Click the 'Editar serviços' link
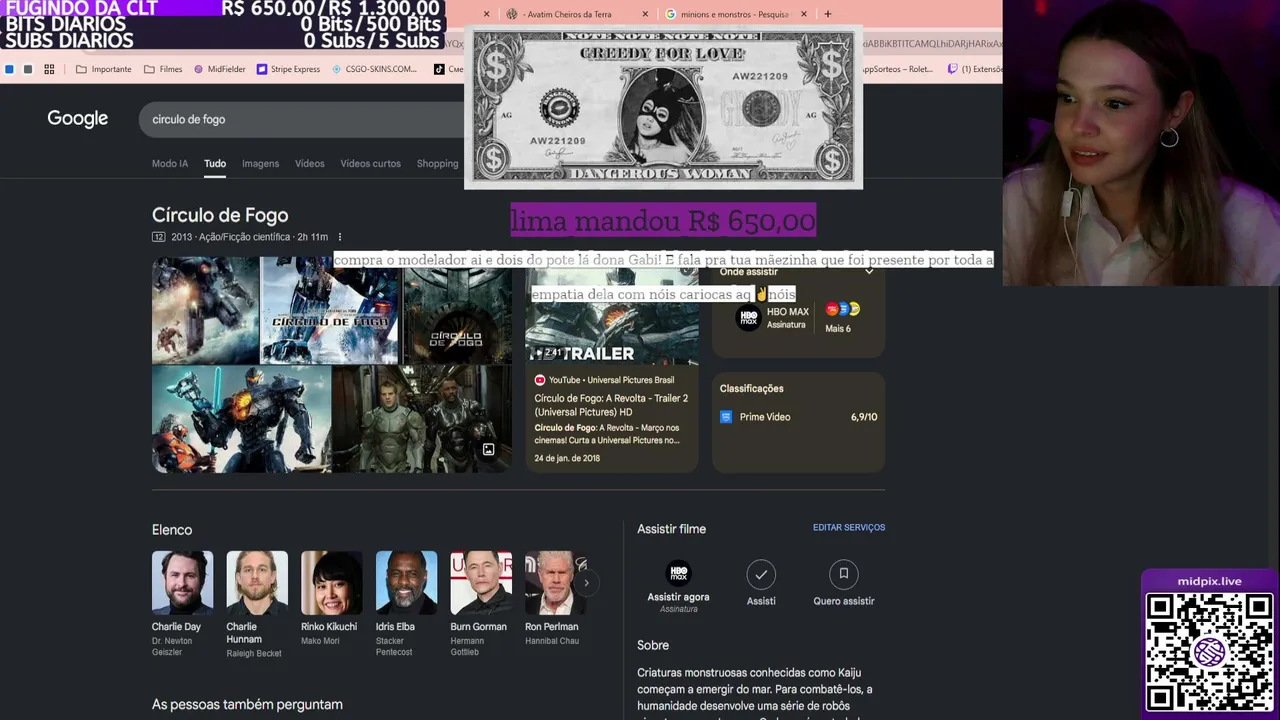Screen dimensions: 1280x720 point(849,528)
